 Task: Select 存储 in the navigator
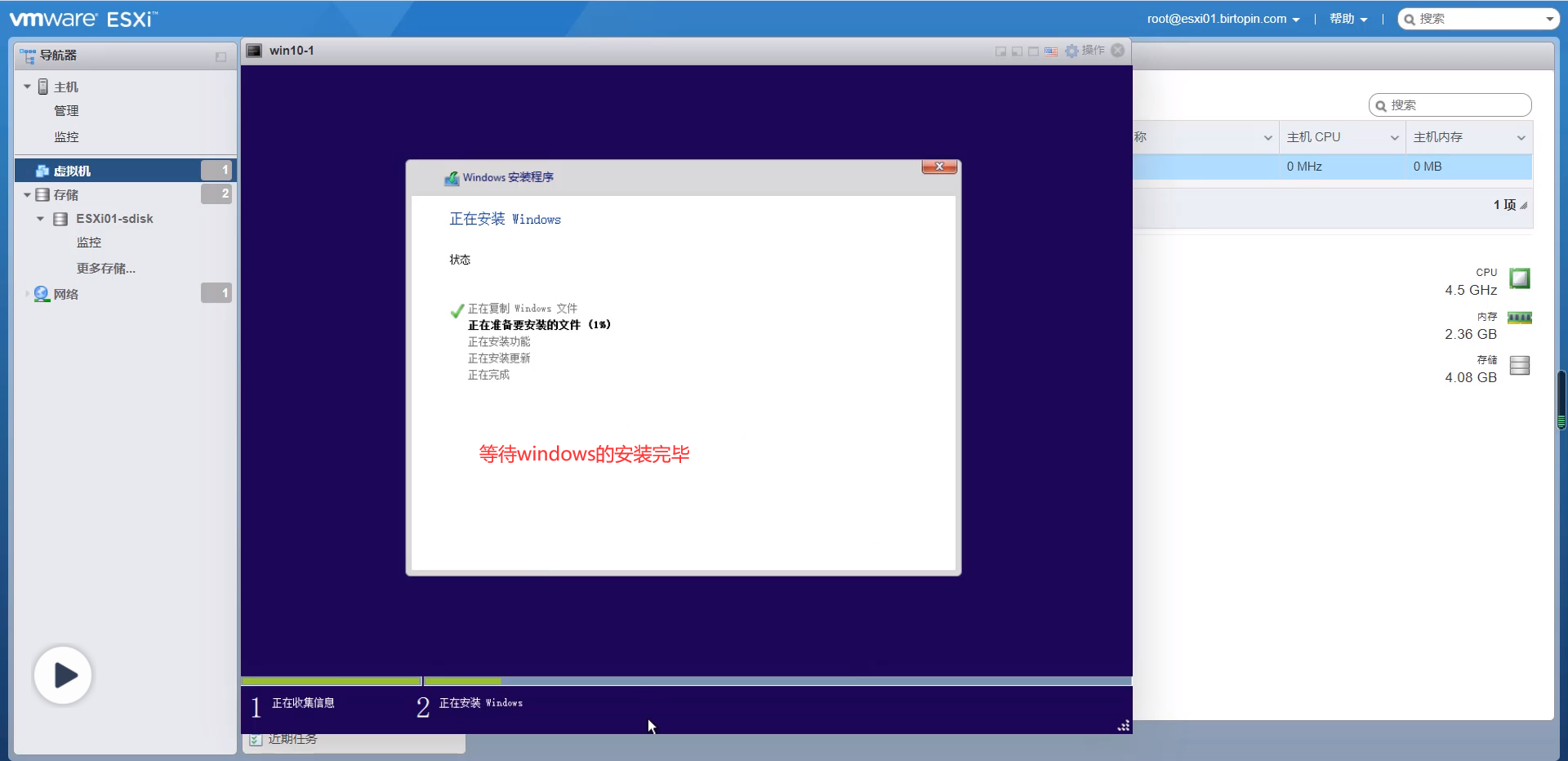tap(66, 195)
